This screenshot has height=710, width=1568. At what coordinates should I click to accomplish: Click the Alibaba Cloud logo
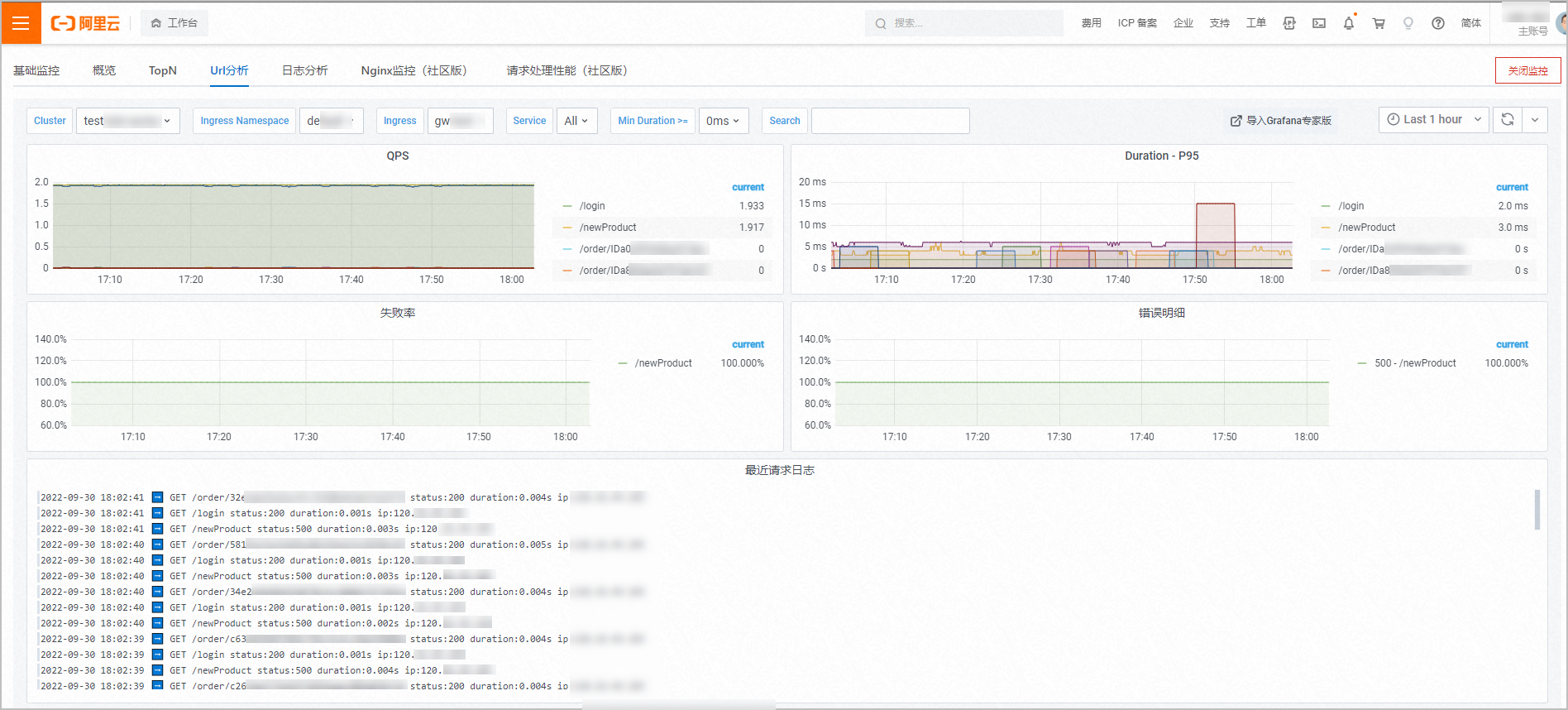(x=85, y=23)
